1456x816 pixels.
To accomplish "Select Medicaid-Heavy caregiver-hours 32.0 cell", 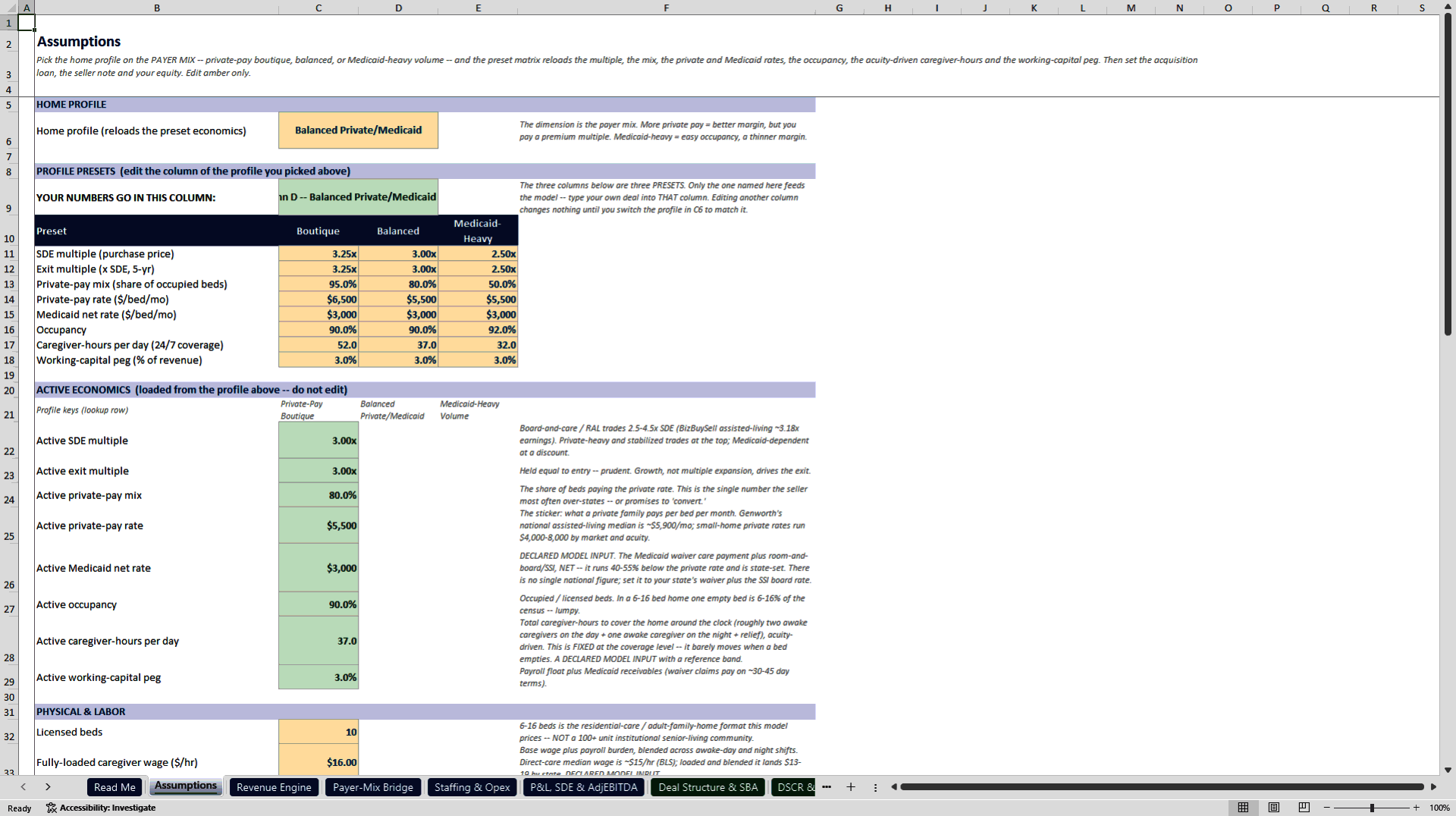I will coord(478,345).
